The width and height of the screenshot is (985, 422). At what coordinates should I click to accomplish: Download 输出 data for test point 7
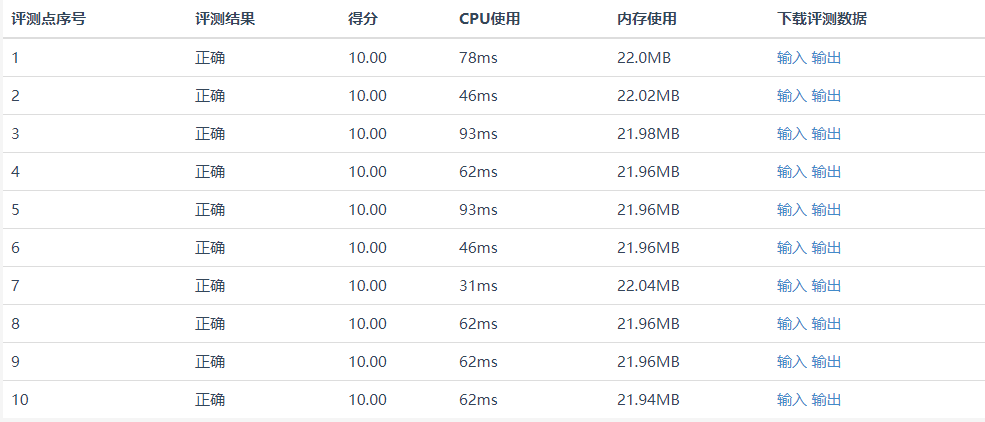tap(826, 286)
